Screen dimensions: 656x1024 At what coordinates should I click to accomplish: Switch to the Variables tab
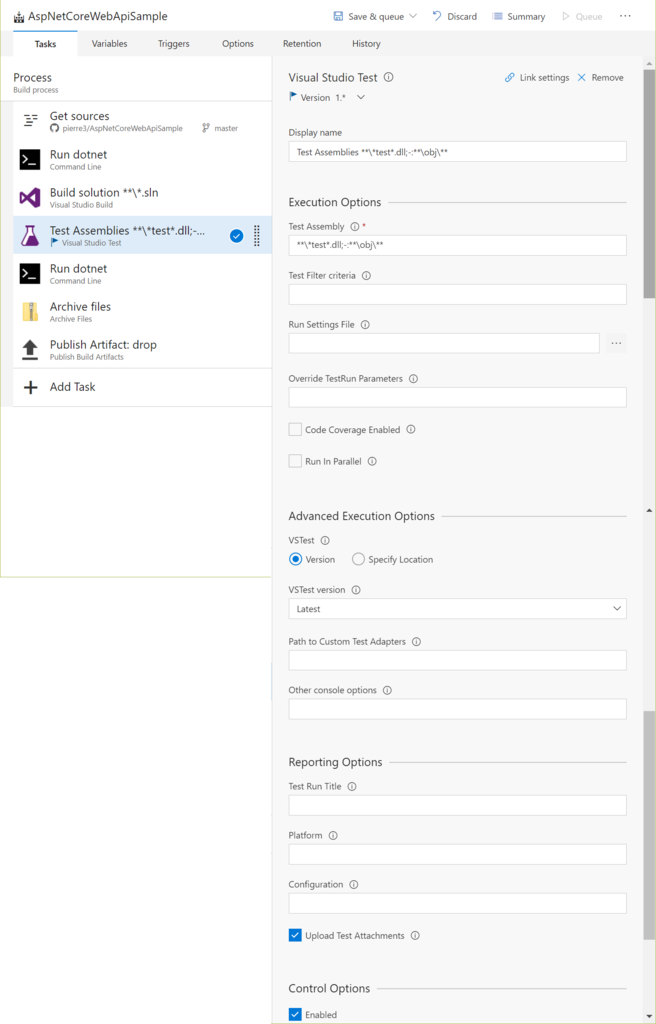click(x=109, y=44)
